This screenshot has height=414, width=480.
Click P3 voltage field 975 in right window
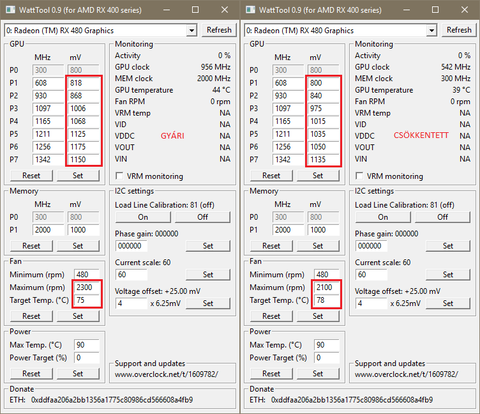pyautogui.click(x=324, y=108)
